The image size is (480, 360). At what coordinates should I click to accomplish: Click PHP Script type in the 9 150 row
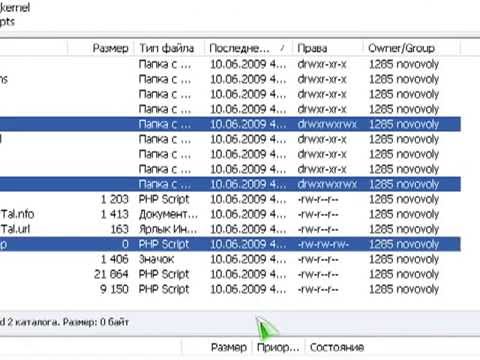click(164, 289)
